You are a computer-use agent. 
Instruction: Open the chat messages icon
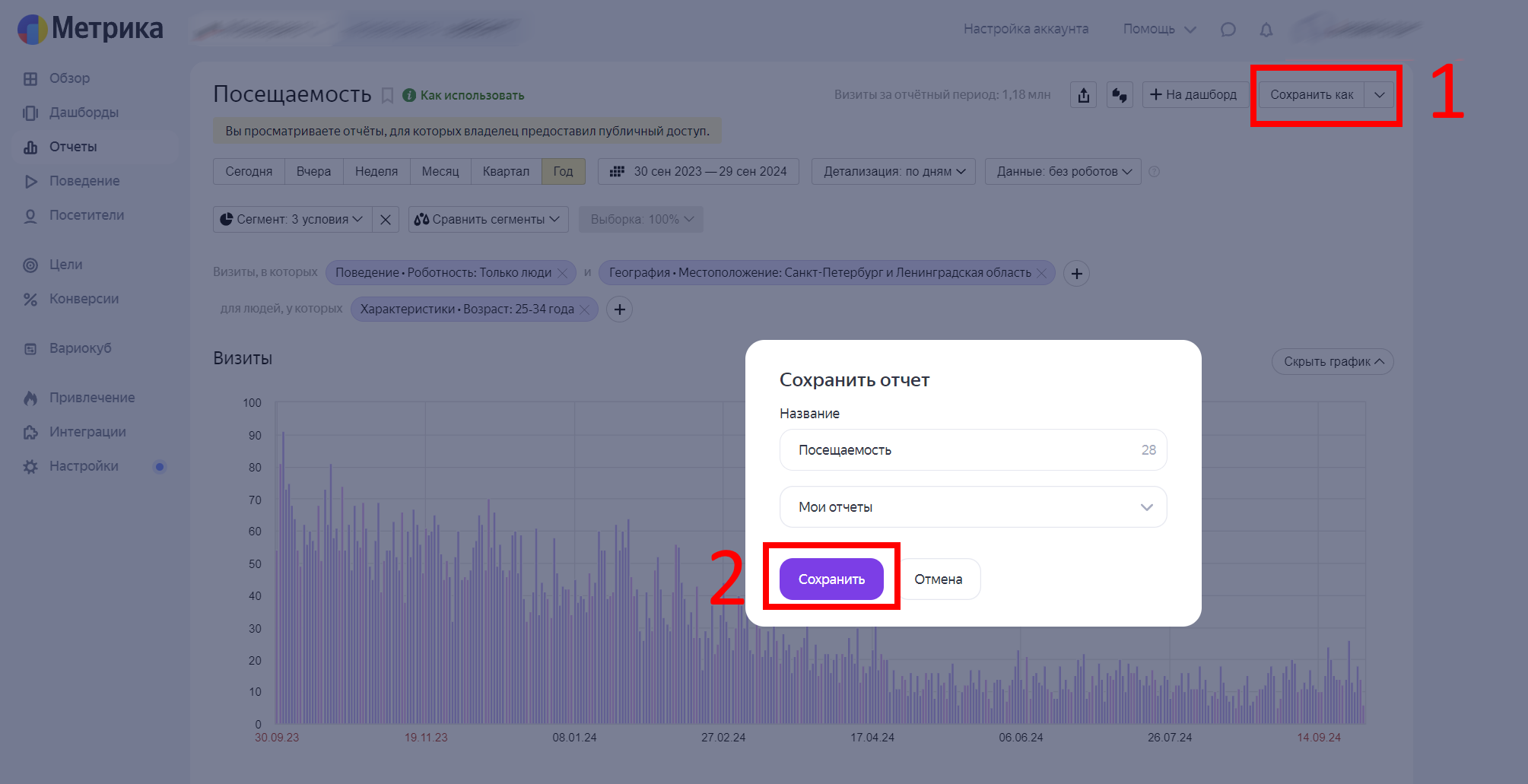tap(1228, 30)
